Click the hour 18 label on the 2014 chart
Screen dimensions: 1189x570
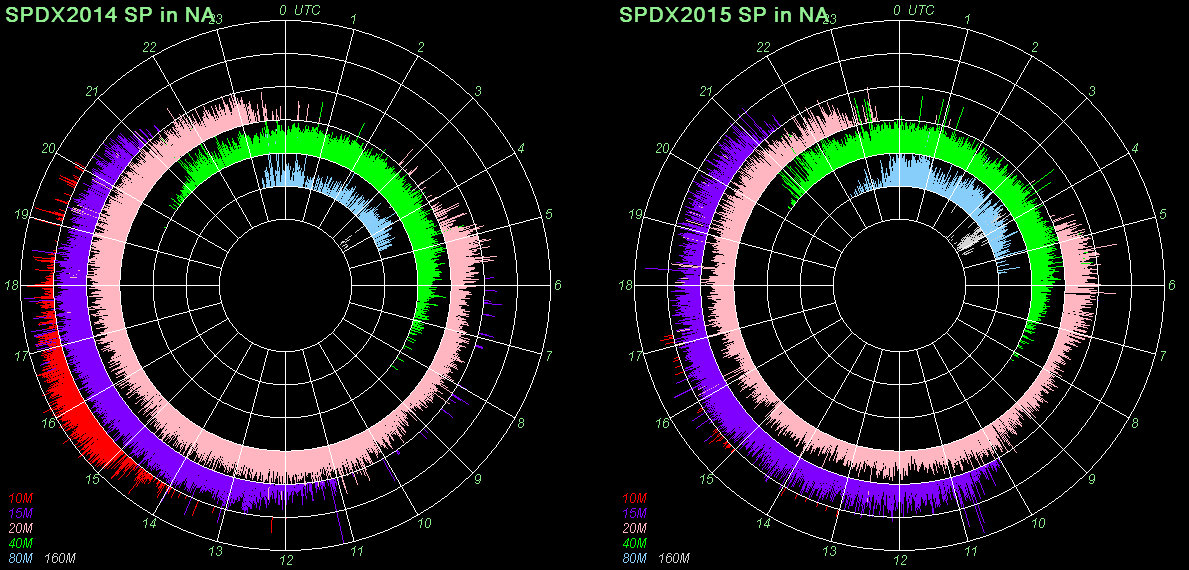point(12,286)
